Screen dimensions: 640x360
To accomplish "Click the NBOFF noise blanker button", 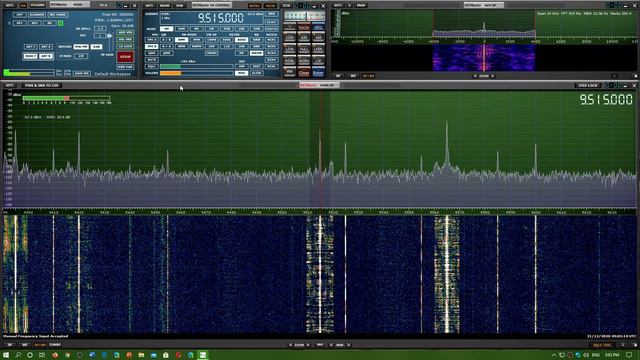I will (257, 53).
